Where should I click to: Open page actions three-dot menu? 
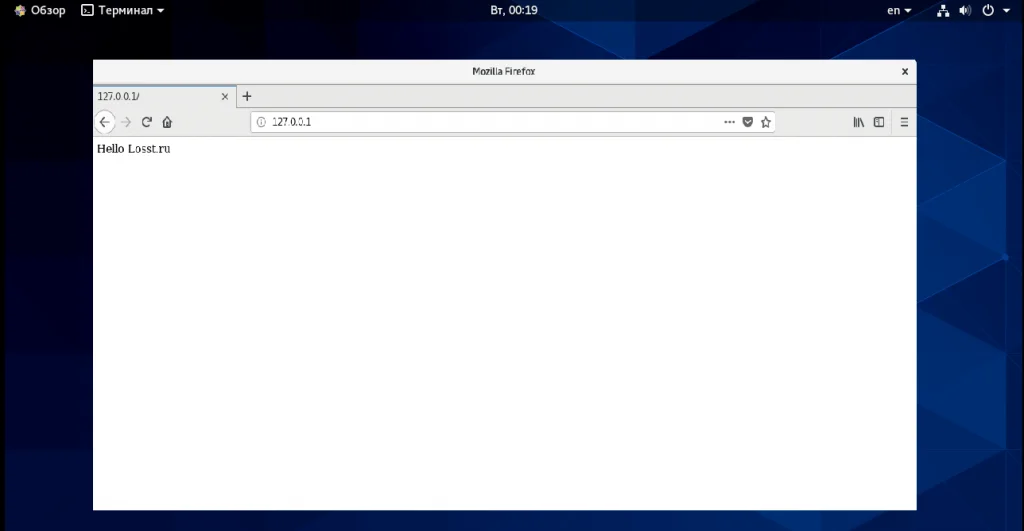[x=729, y=122]
